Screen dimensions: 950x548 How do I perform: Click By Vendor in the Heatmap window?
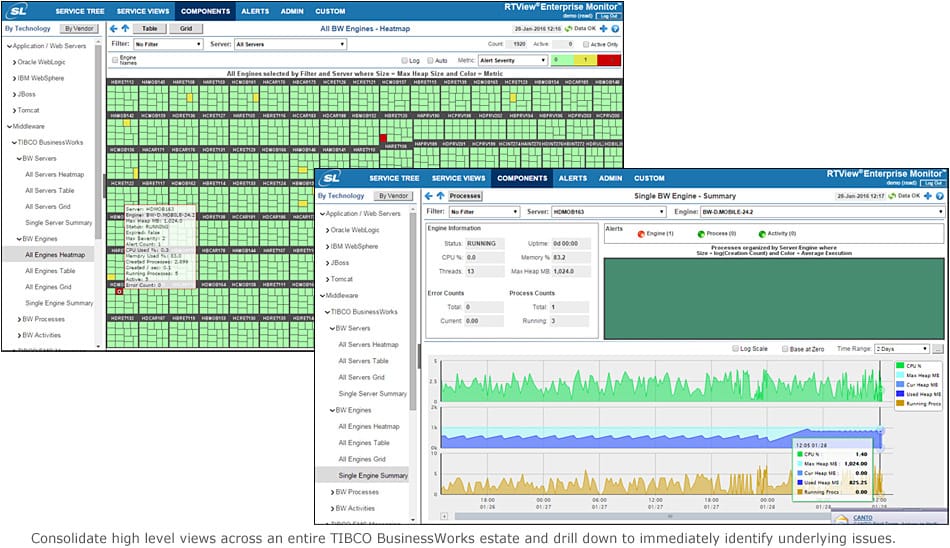pos(79,28)
